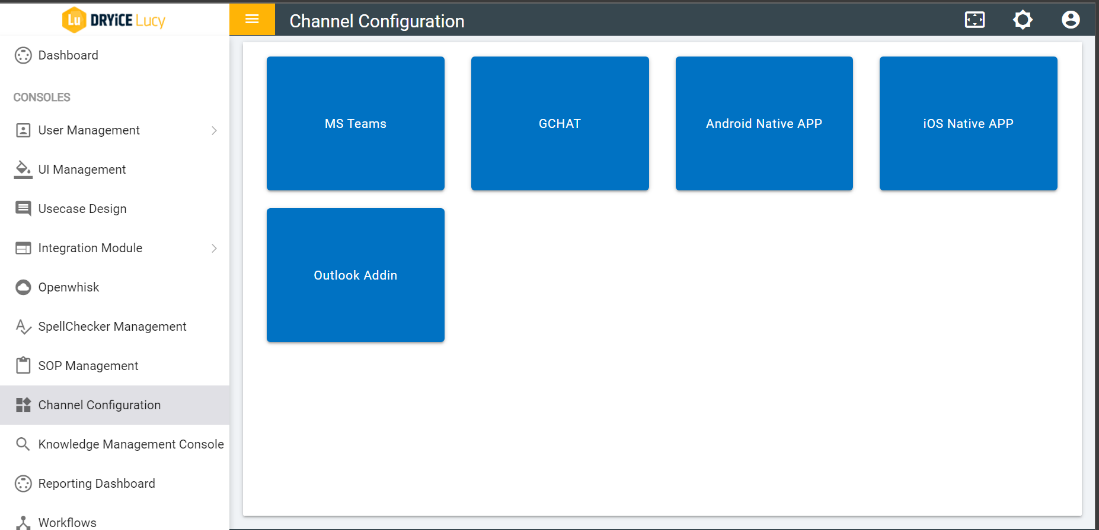Click the Knowledge Management Console search icon
This screenshot has height=530, width=1099.
(x=23, y=444)
